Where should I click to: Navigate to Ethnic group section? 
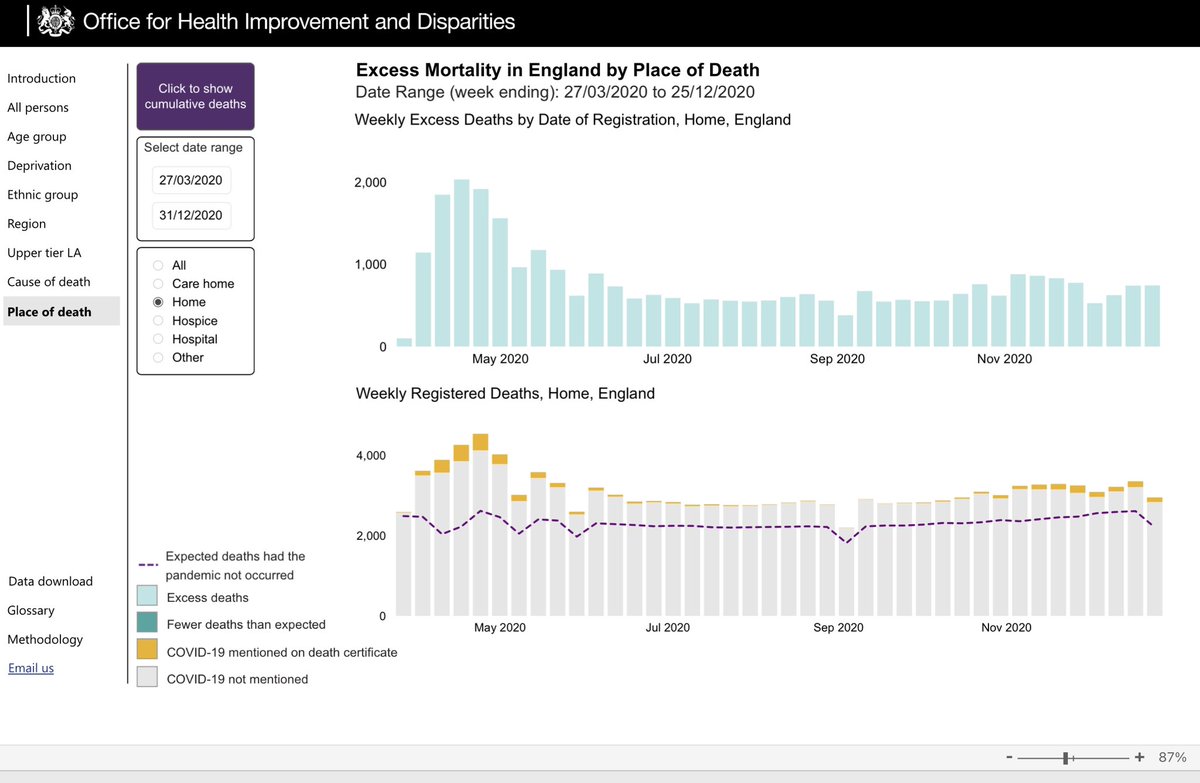[42, 195]
